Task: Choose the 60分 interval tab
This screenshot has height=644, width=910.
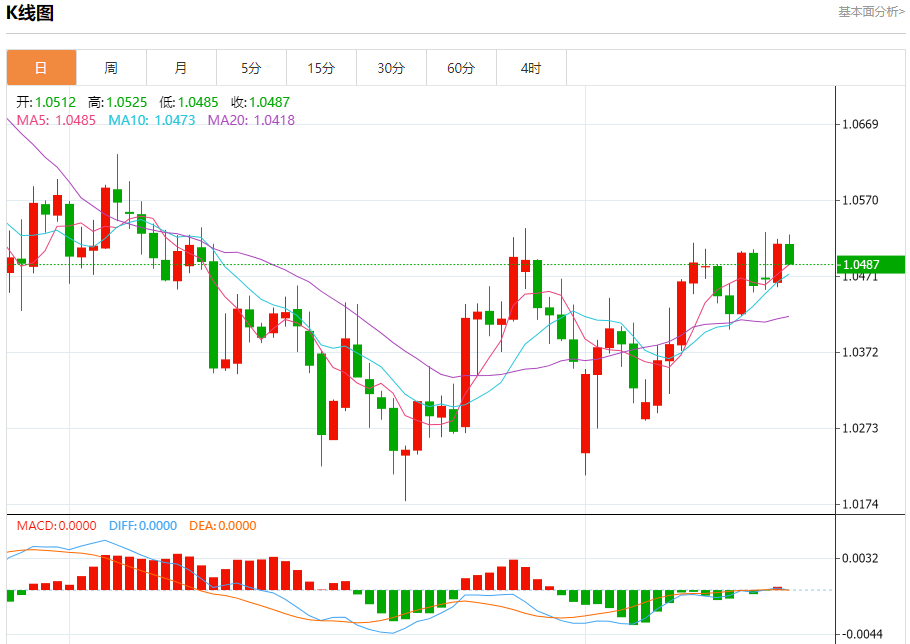Action: 461,68
